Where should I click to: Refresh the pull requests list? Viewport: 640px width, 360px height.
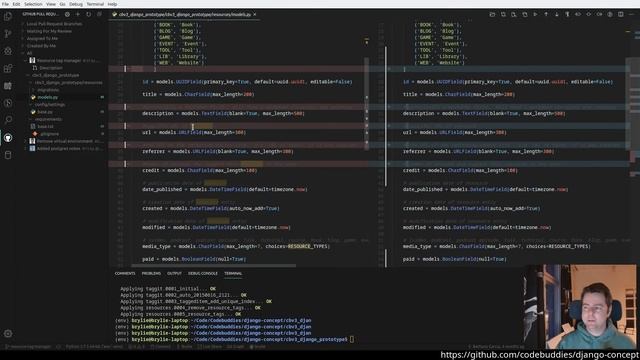click(89, 14)
